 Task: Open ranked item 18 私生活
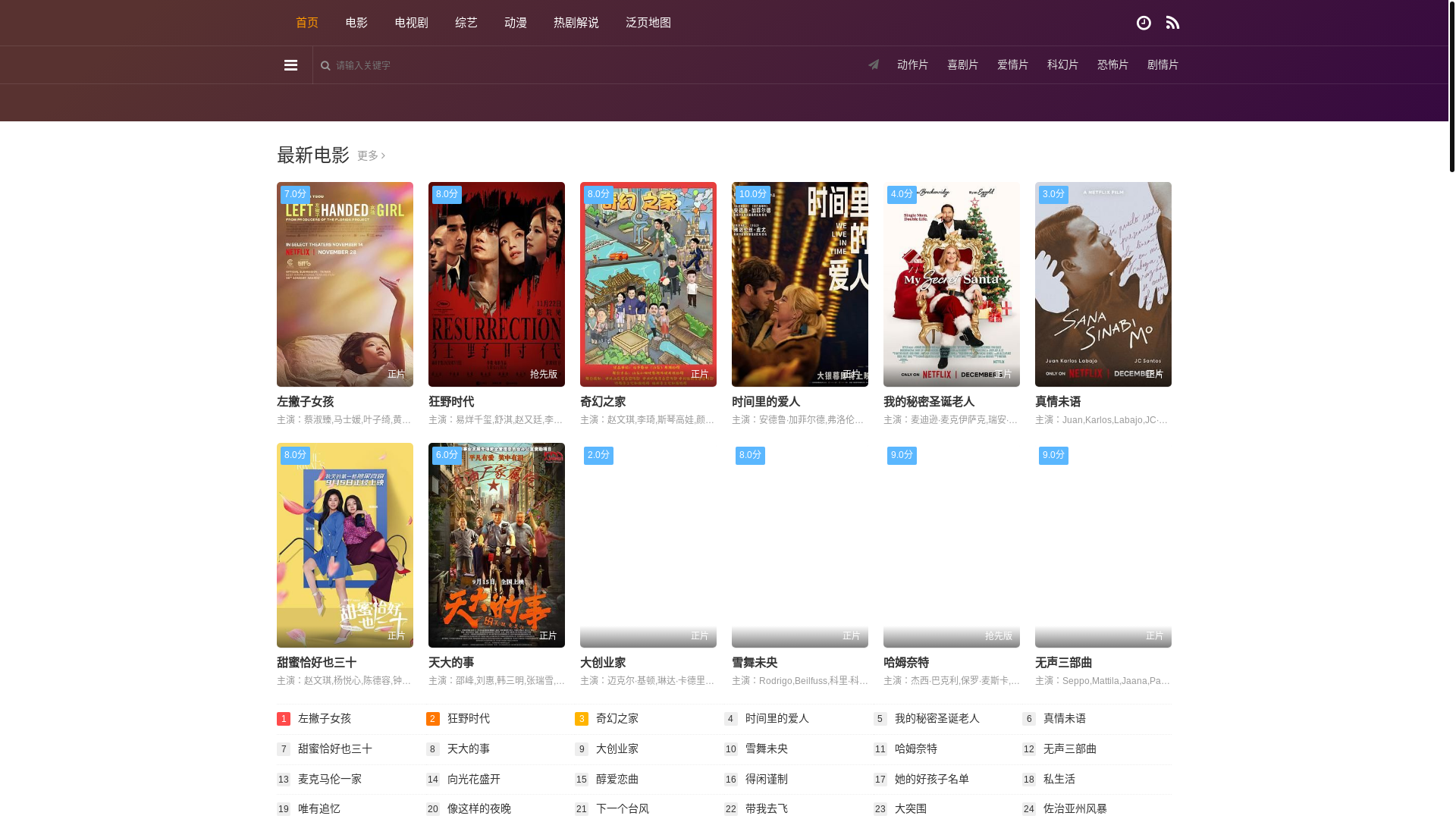pos(1059,779)
